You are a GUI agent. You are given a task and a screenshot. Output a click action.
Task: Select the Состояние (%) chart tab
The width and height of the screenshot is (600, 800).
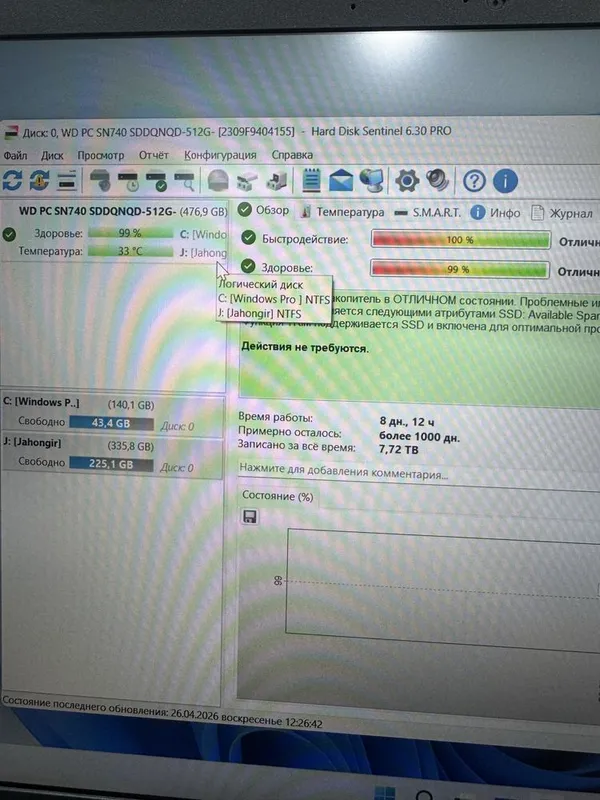pos(278,496)
